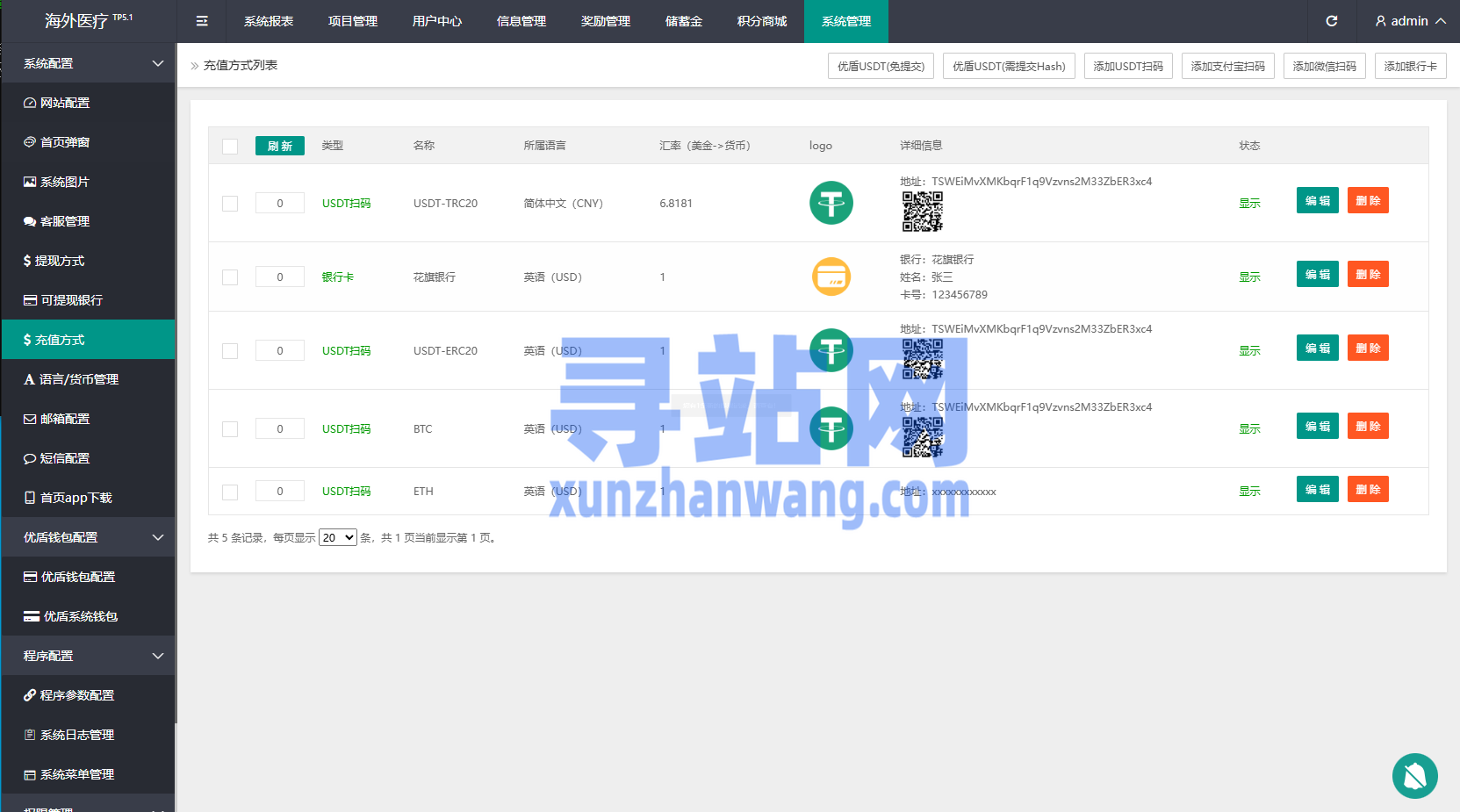1460x812 pixels.
Task: Collapse the 系统配置 sidebar group
Action: coord(88,63)
